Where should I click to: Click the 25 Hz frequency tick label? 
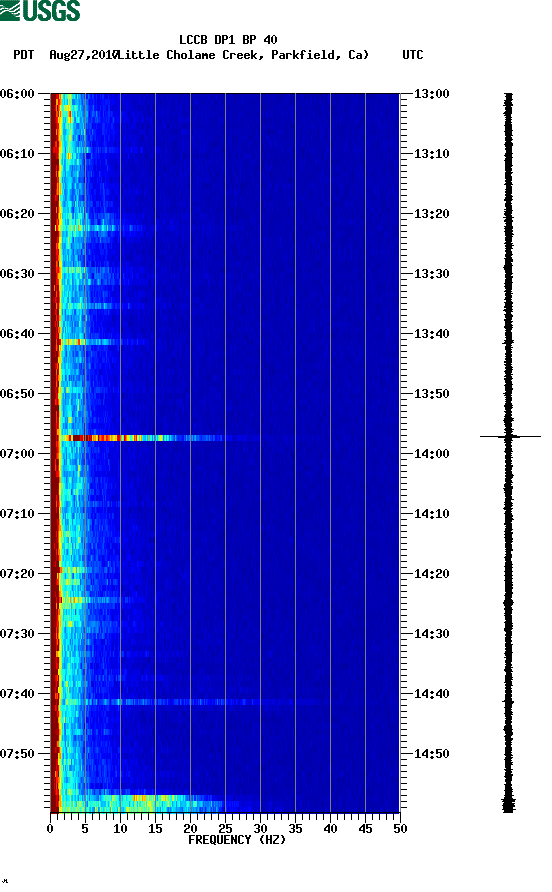click(225, 829)
